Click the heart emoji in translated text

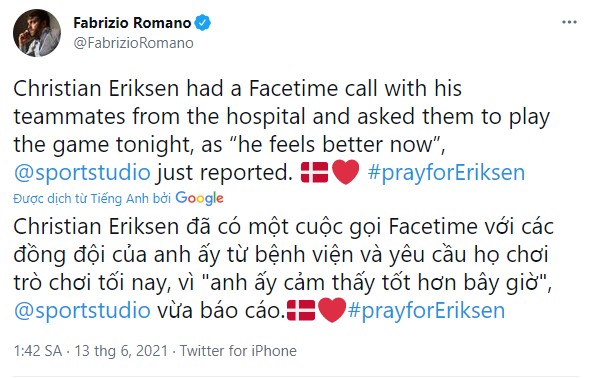[x=332, y=310]
